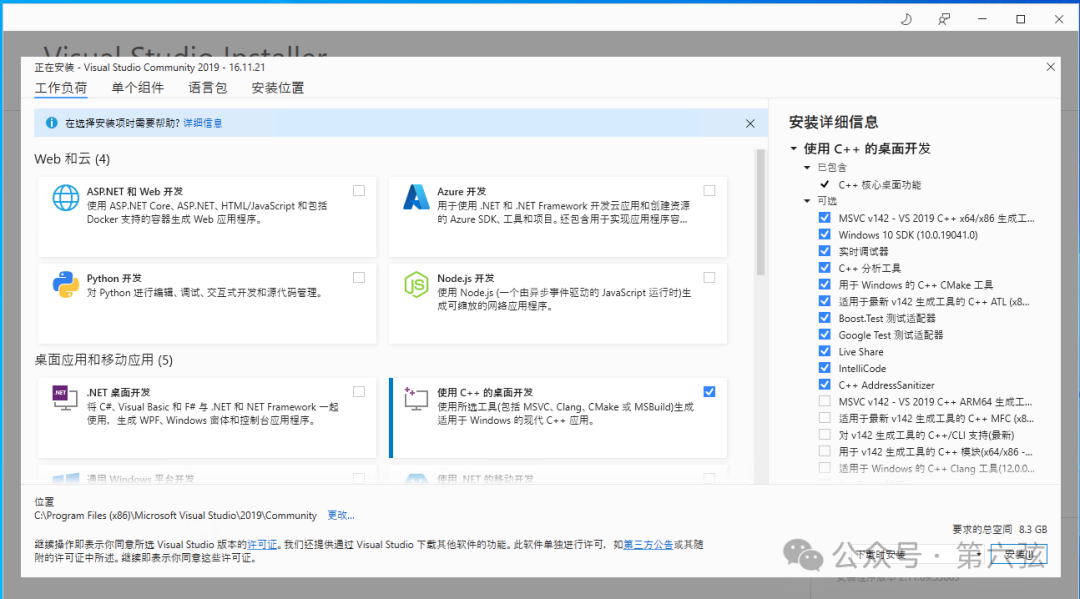This screenshot has height=599, width=1080.
Task: Click the Azure workload icon
Action: click(416, 198)
